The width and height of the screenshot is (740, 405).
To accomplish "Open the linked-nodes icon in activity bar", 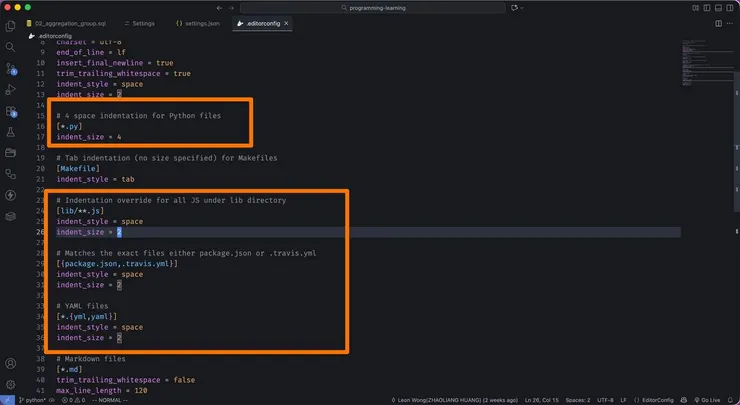I will click(x=10, y=174).
